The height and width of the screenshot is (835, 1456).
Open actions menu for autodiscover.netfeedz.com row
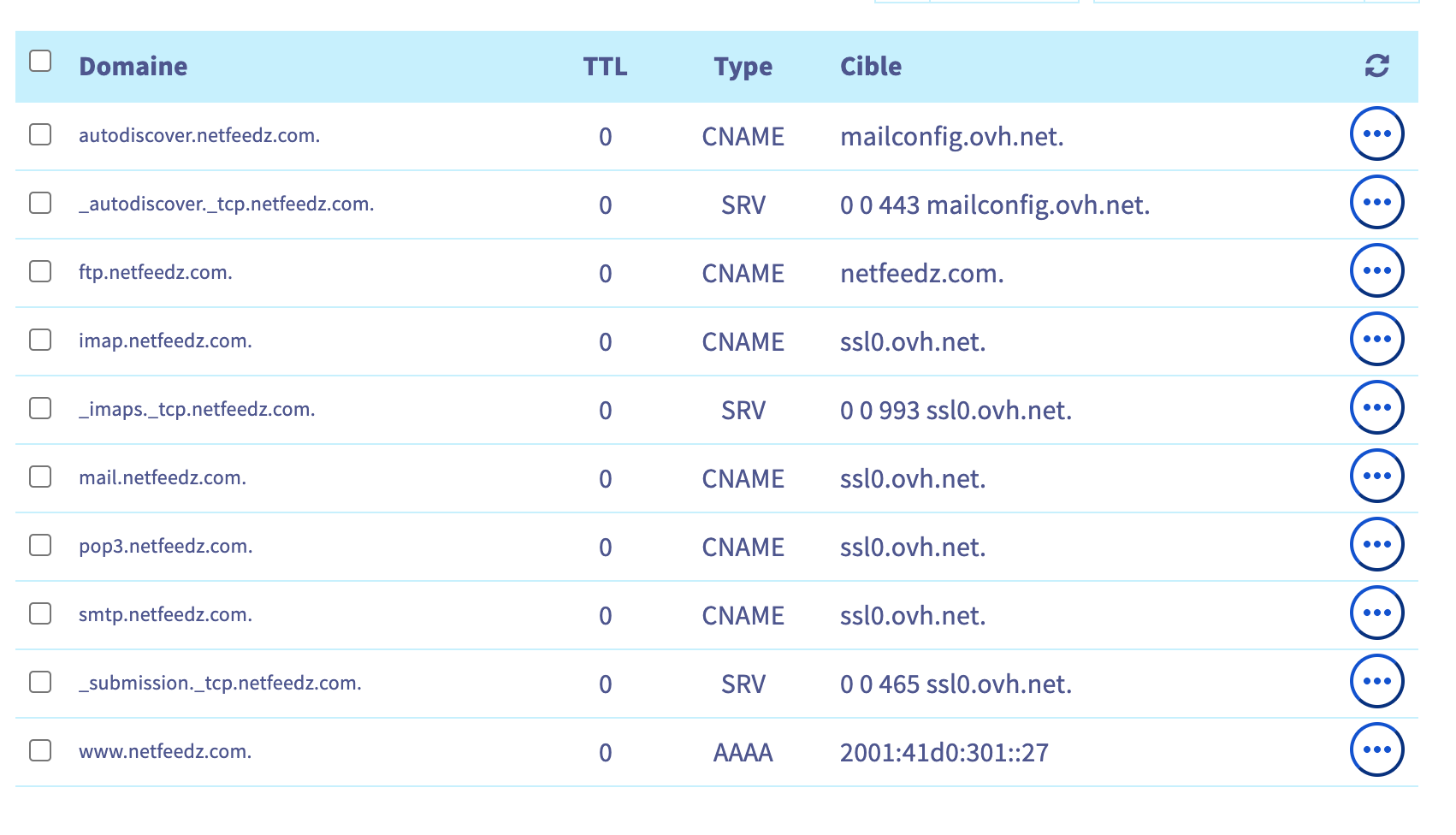[1376, 134]
